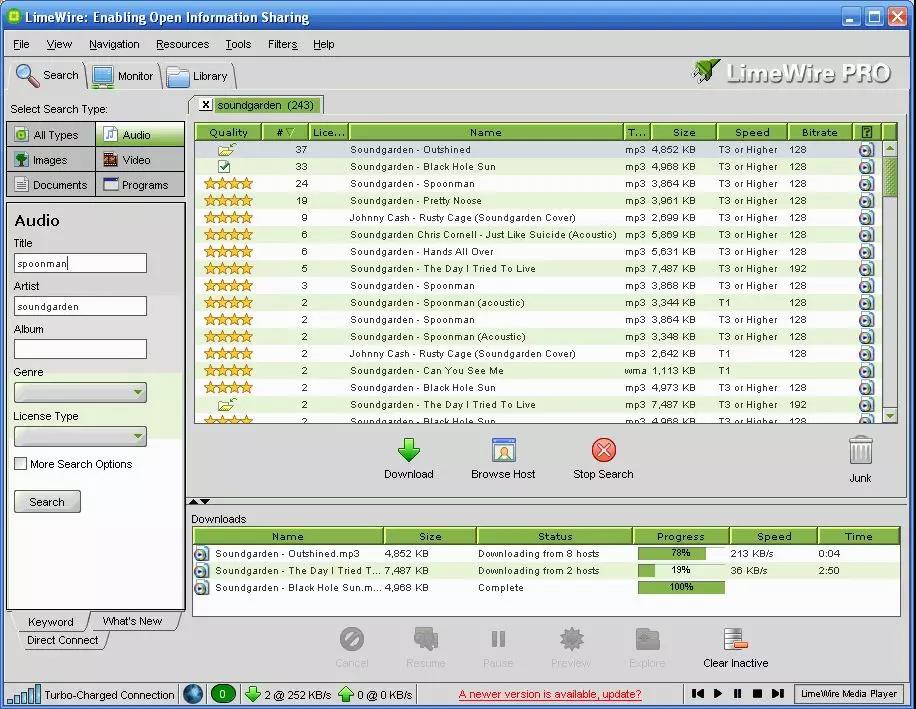Click the globe icon in status bar
The width and height of the screenshot is (916, 709).
tap(193, 694)
